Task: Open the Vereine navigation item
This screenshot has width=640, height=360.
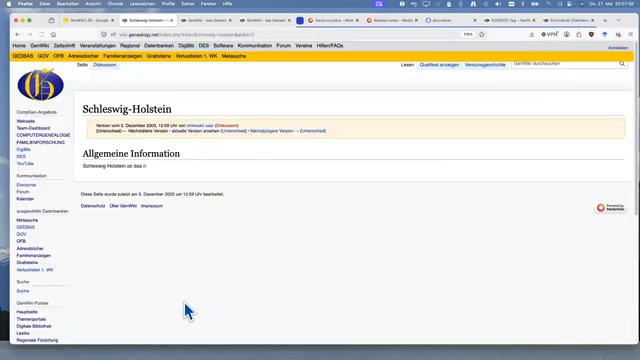Action: (x=303, y=46)
